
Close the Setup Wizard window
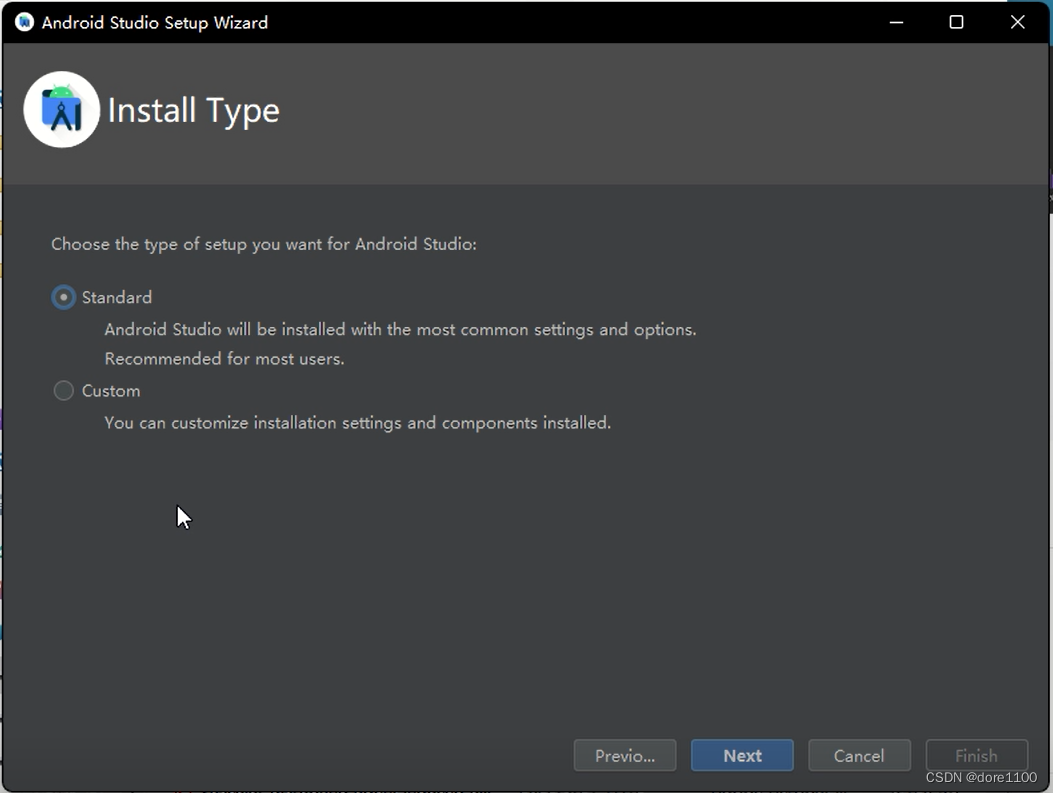(1017, 22)
